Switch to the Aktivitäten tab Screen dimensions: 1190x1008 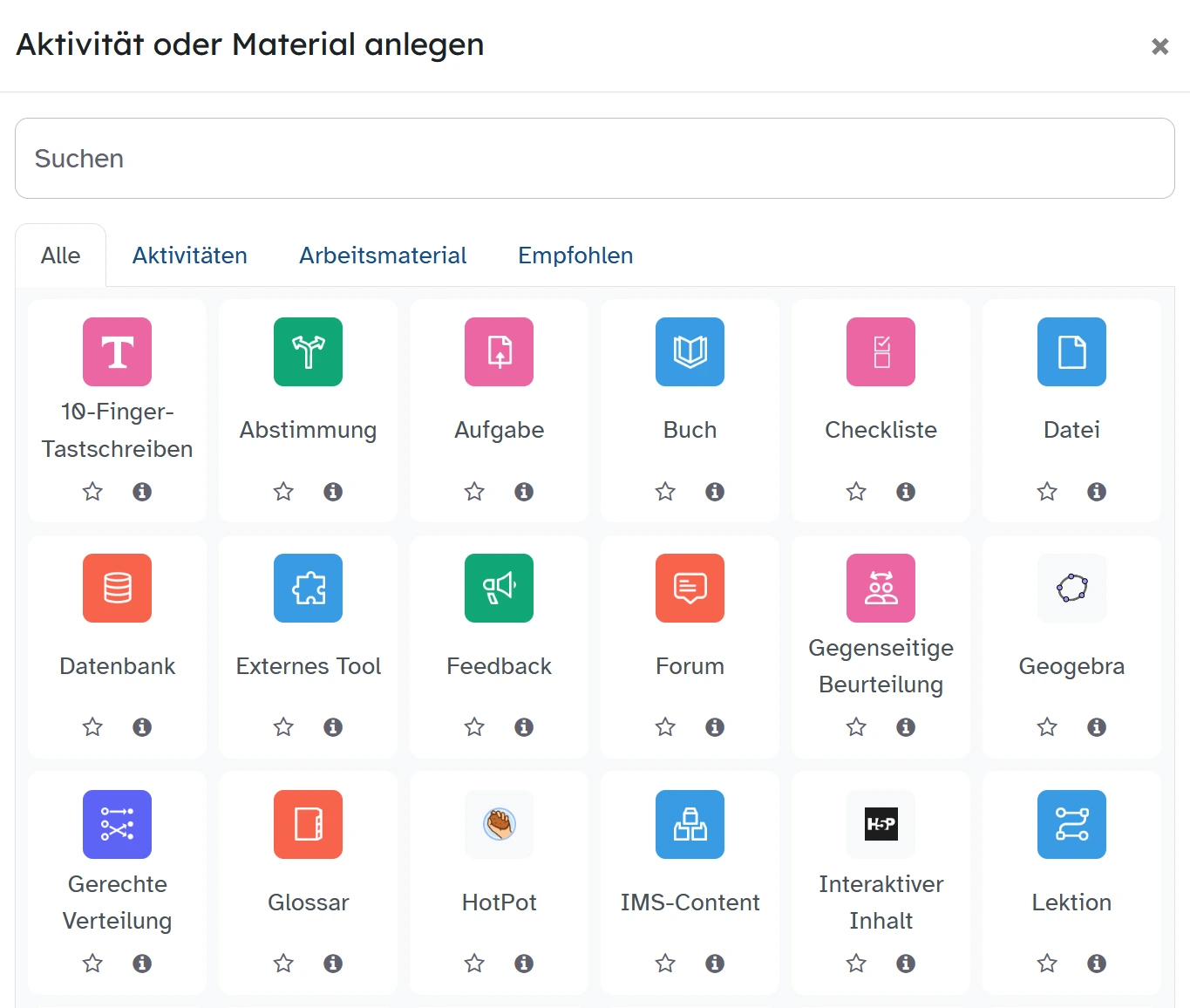(x=190, y=255)
